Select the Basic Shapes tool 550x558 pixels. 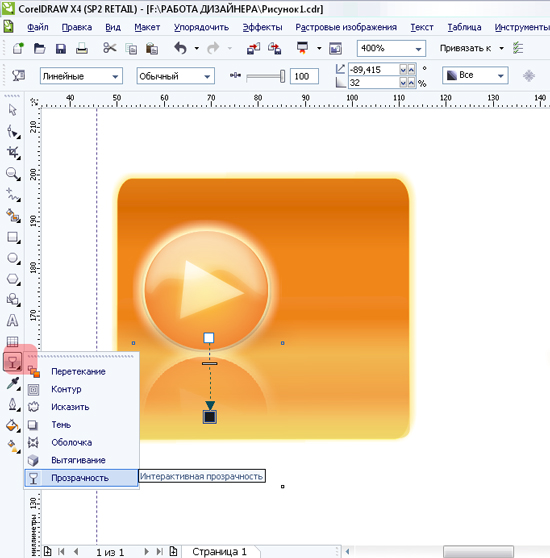tap(13, 300)
